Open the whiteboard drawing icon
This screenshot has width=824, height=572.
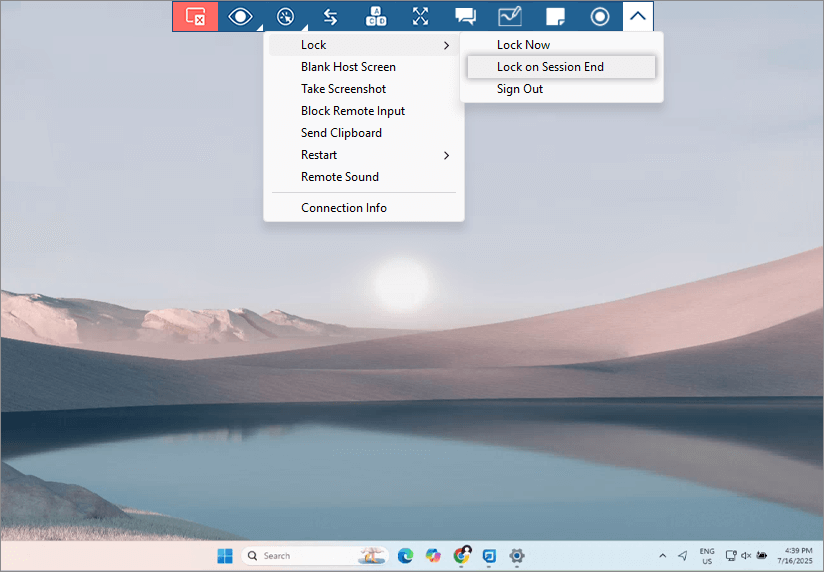510,16
